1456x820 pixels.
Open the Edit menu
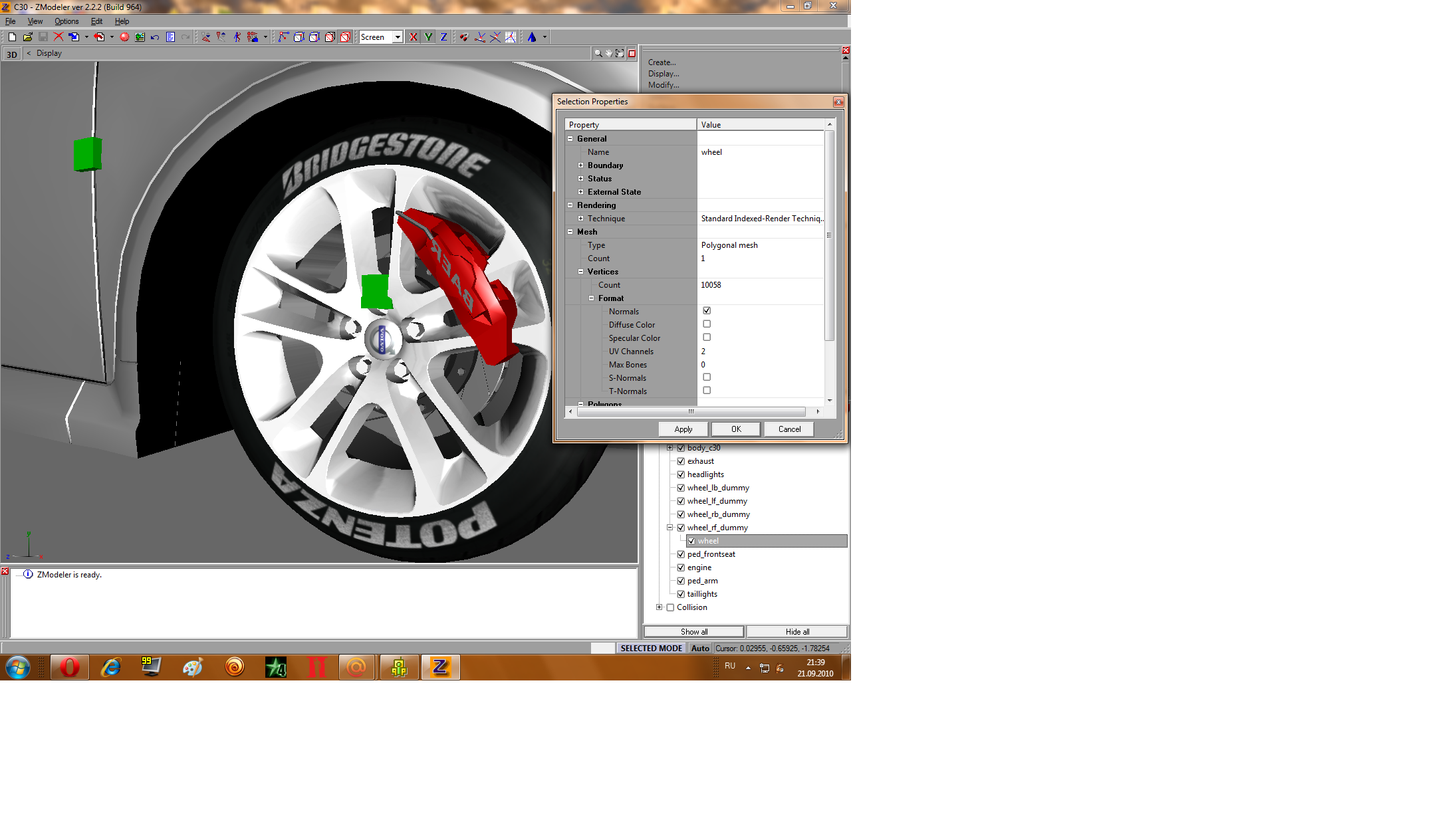(x=96, y=21)
